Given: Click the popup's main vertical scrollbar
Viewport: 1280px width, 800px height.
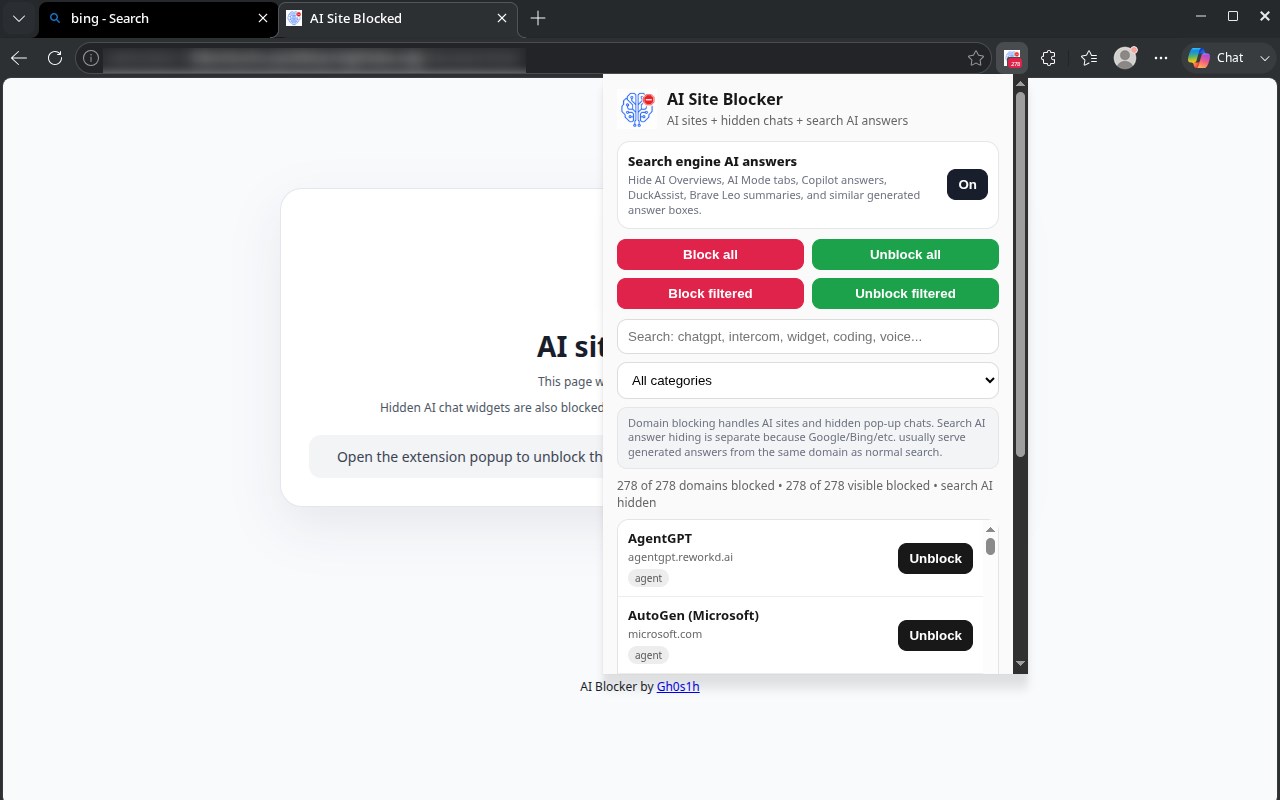Looking at the screenshot, I should click(1020, 275).
